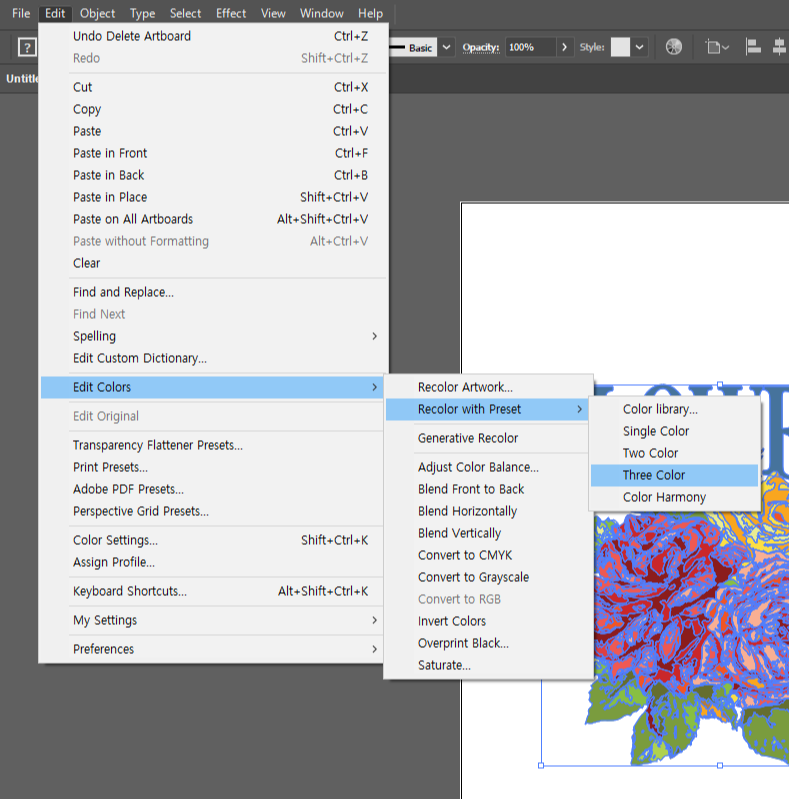The image size is (789, 799).
Task: Choose Recolor Artwork from submenu
Action: 488,387
